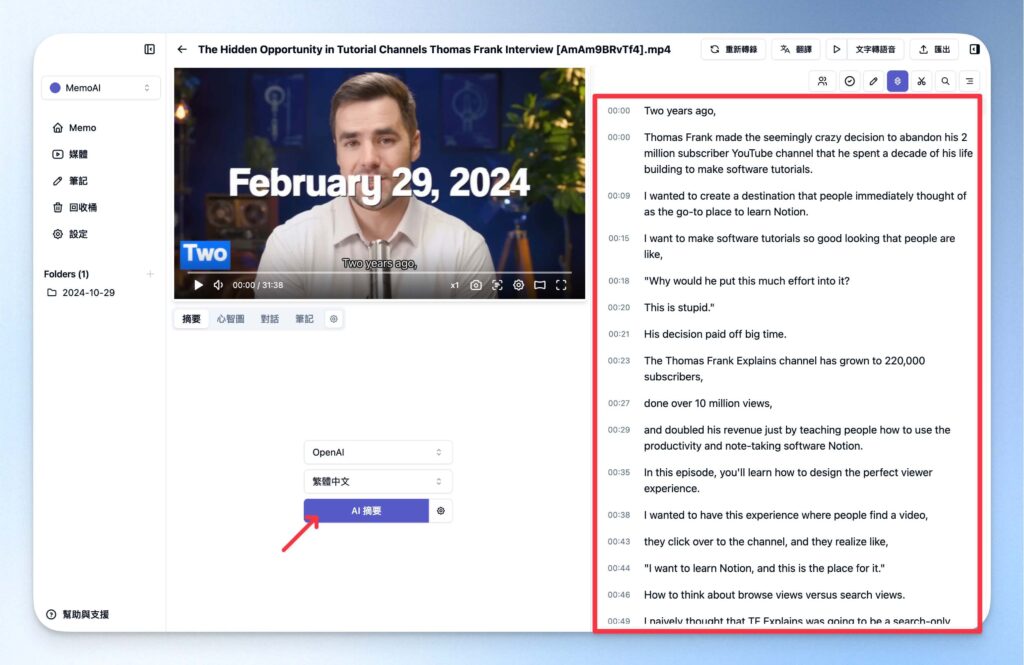Click transcript line "done over 10 million views,"
This screenshot has height=665, width=1024.
(x=708, y=403)
